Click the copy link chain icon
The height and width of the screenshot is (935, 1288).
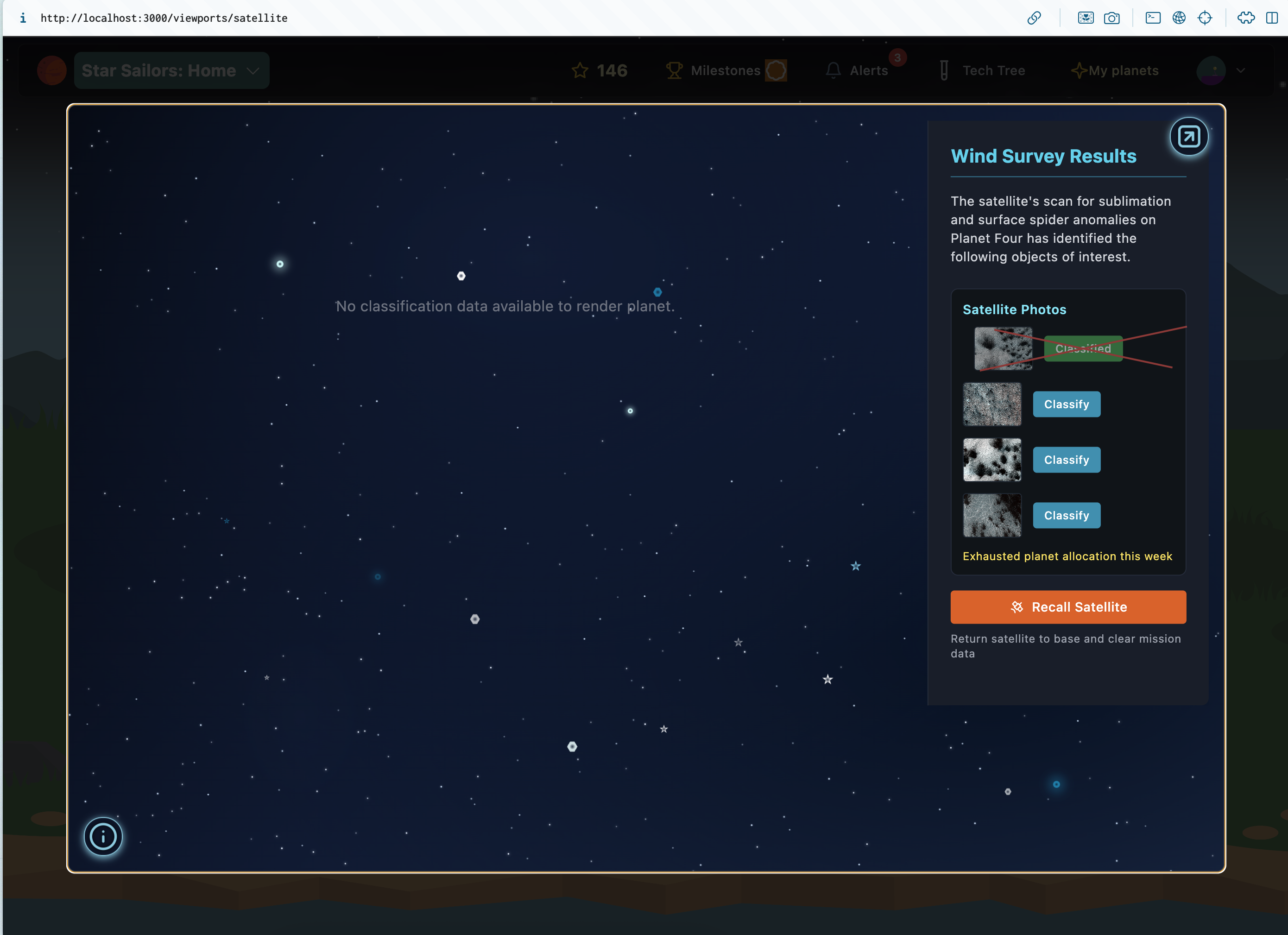coord(1034,18)
